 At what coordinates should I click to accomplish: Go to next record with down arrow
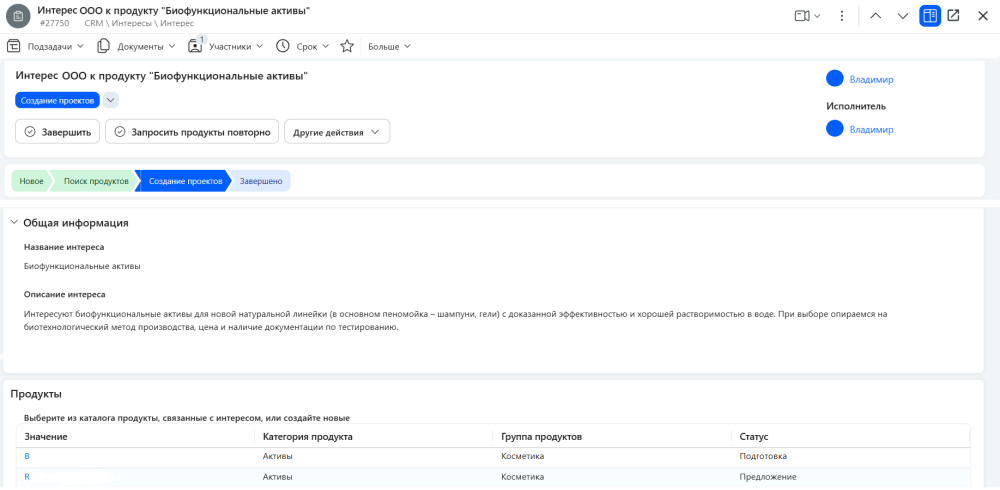click(903, 16)
